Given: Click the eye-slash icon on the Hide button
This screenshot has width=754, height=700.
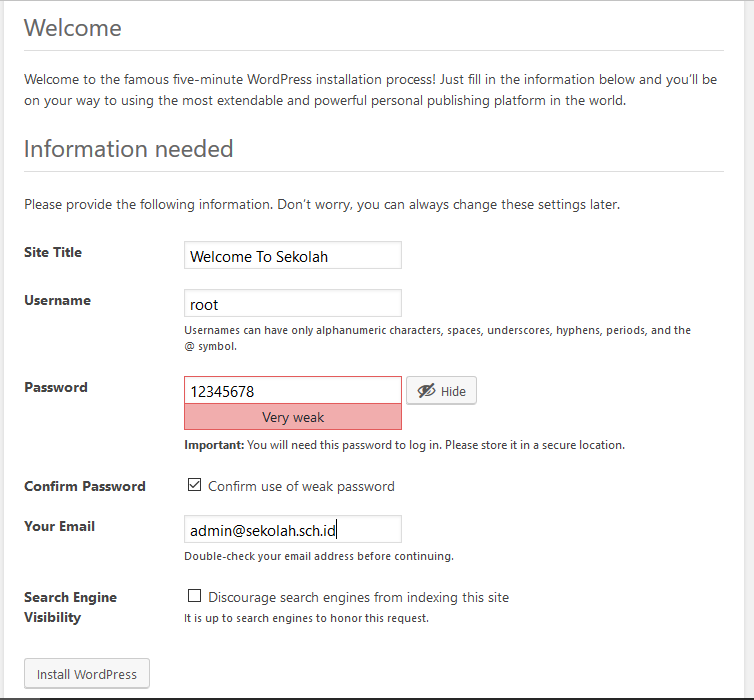Looking at the screenshot, I should (x=427, y=391).
